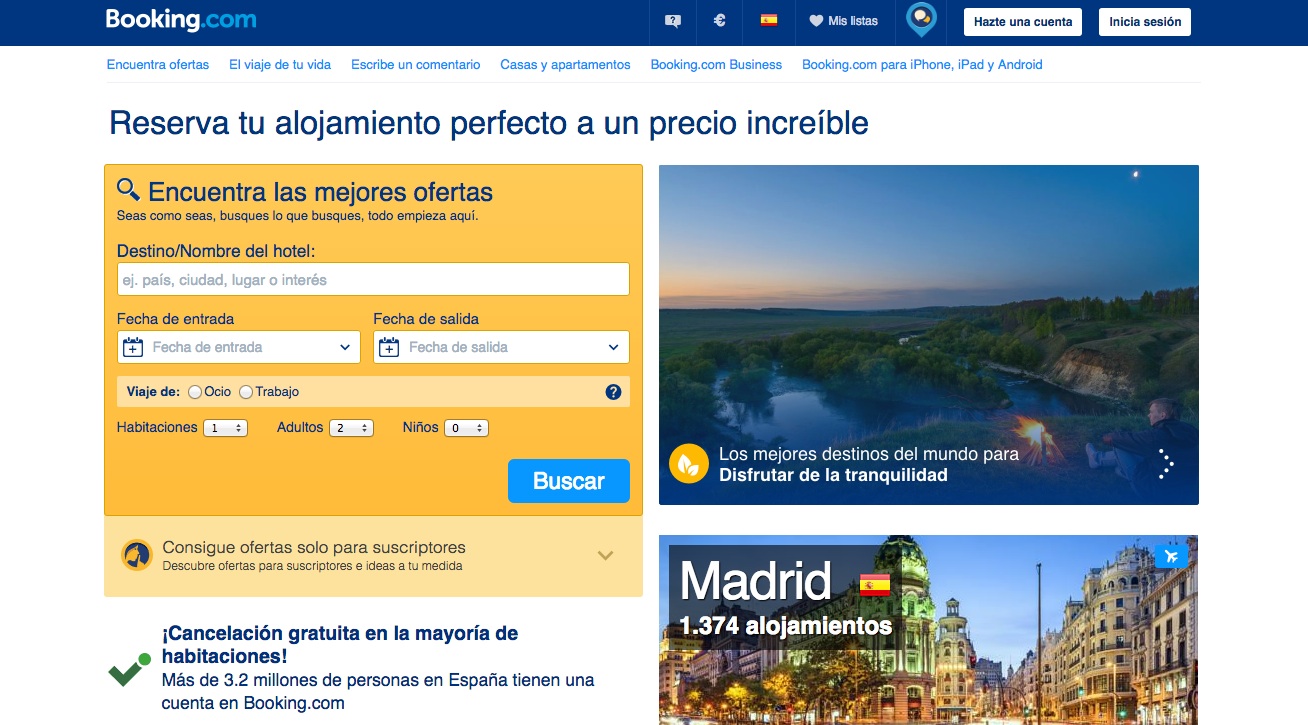1308x725 pixels.
Task: Click the Inicia sesión button
Action: coord(1145,21)
